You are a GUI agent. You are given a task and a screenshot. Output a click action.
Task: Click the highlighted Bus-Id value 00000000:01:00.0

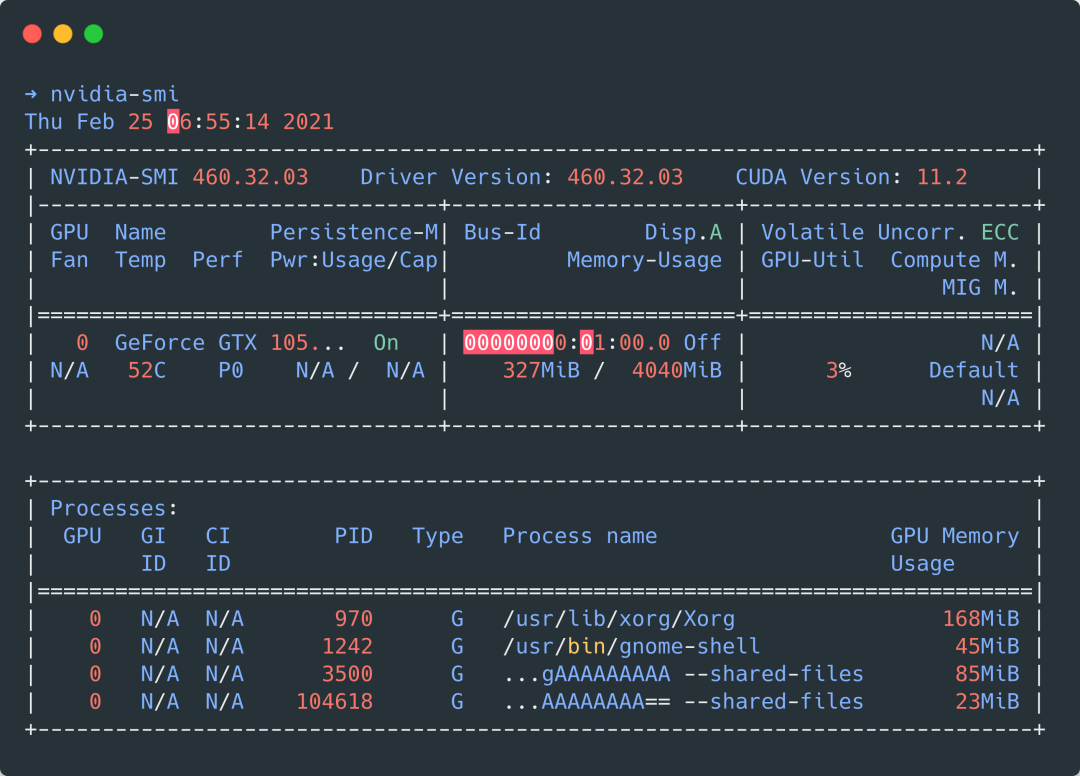[x=567, y=343]
